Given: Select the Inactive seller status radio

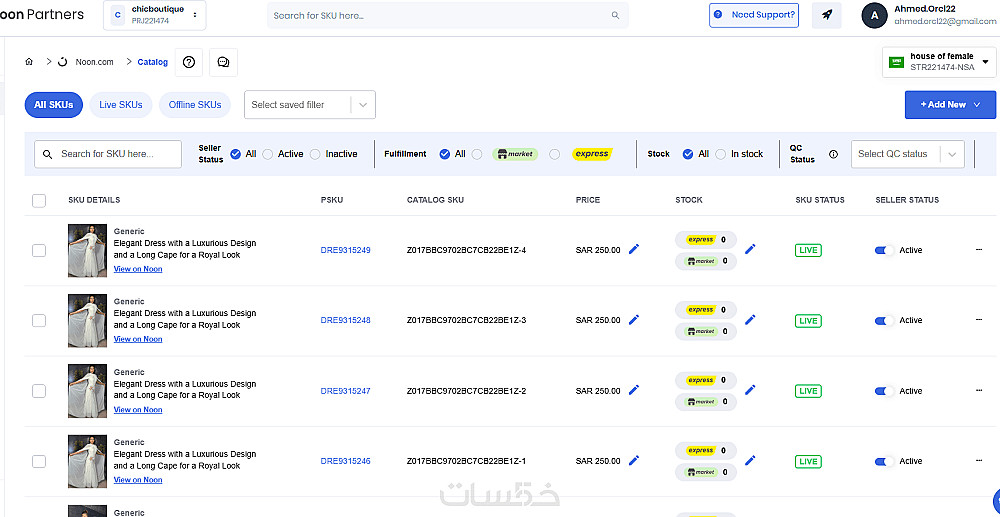Looking at the screenshot, I should point(315,154).
